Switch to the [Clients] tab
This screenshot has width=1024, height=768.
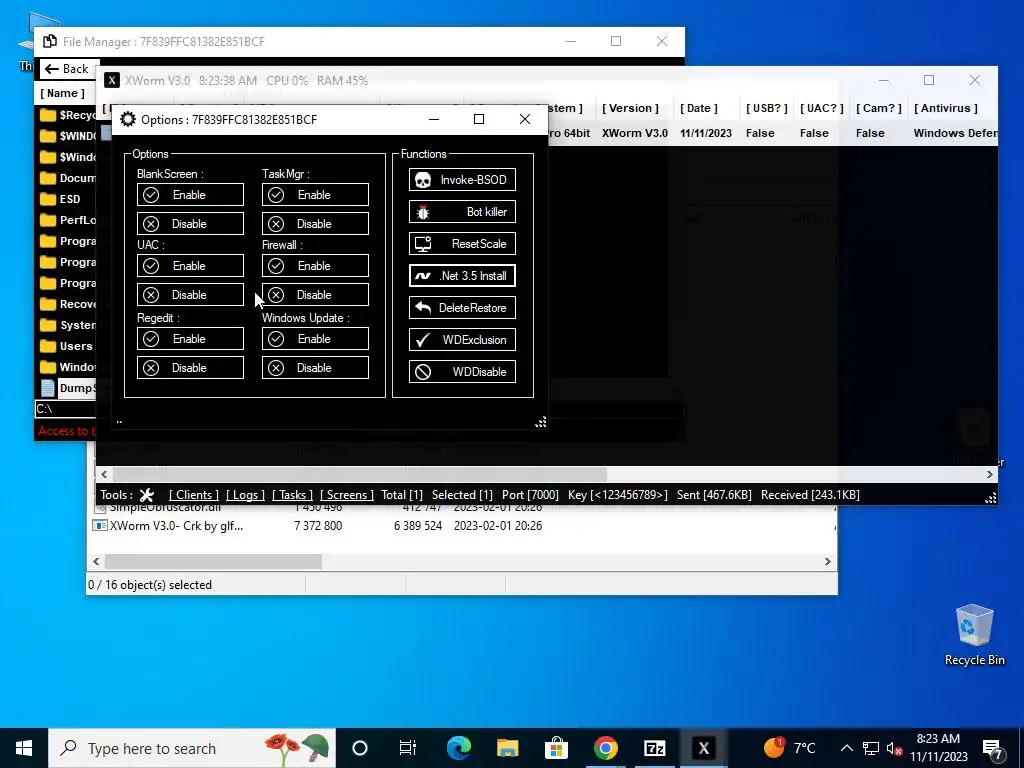coord(193,495)
